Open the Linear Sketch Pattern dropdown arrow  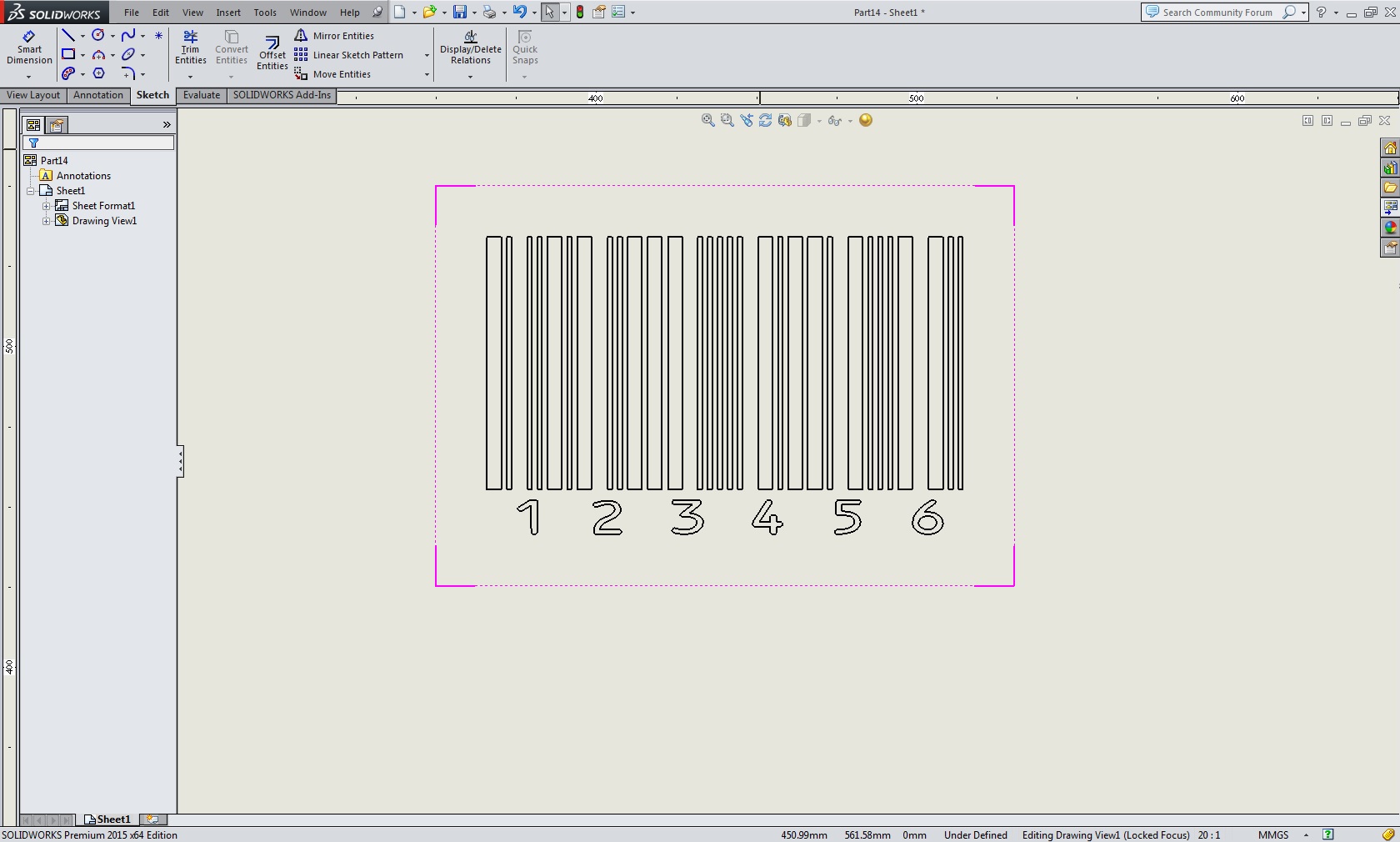[x=427, y=55]
